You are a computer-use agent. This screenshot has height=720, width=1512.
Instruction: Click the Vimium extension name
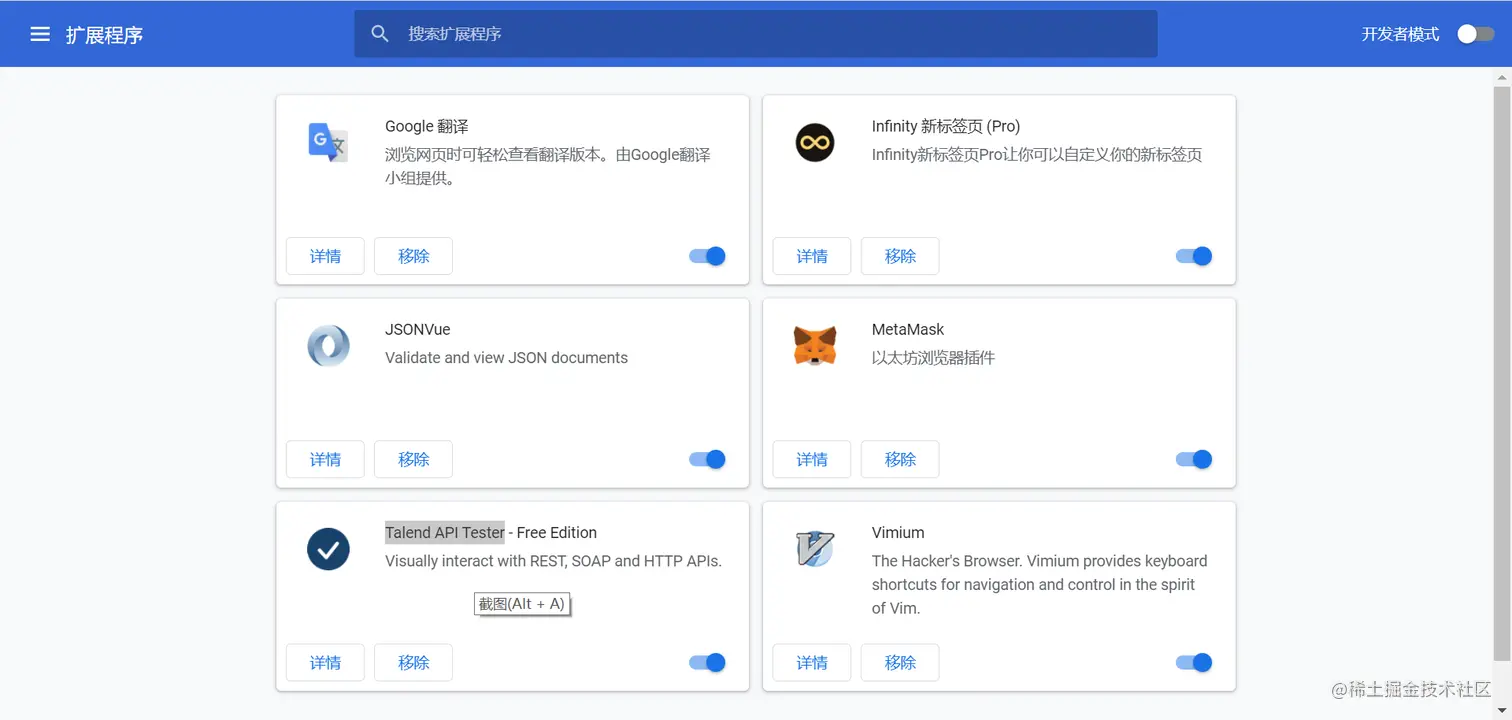[x=898, y=532]
